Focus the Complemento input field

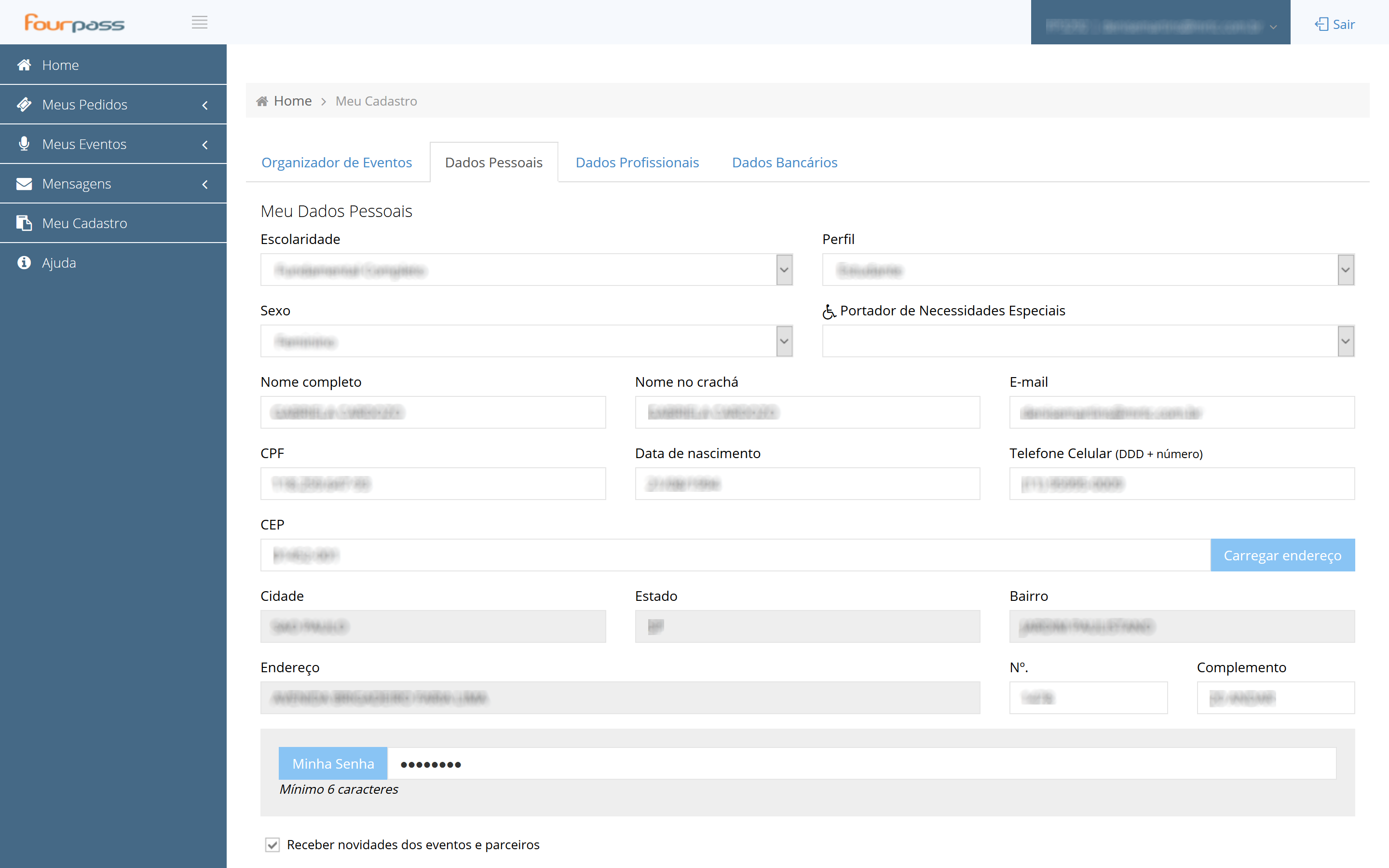point(1275,697)
